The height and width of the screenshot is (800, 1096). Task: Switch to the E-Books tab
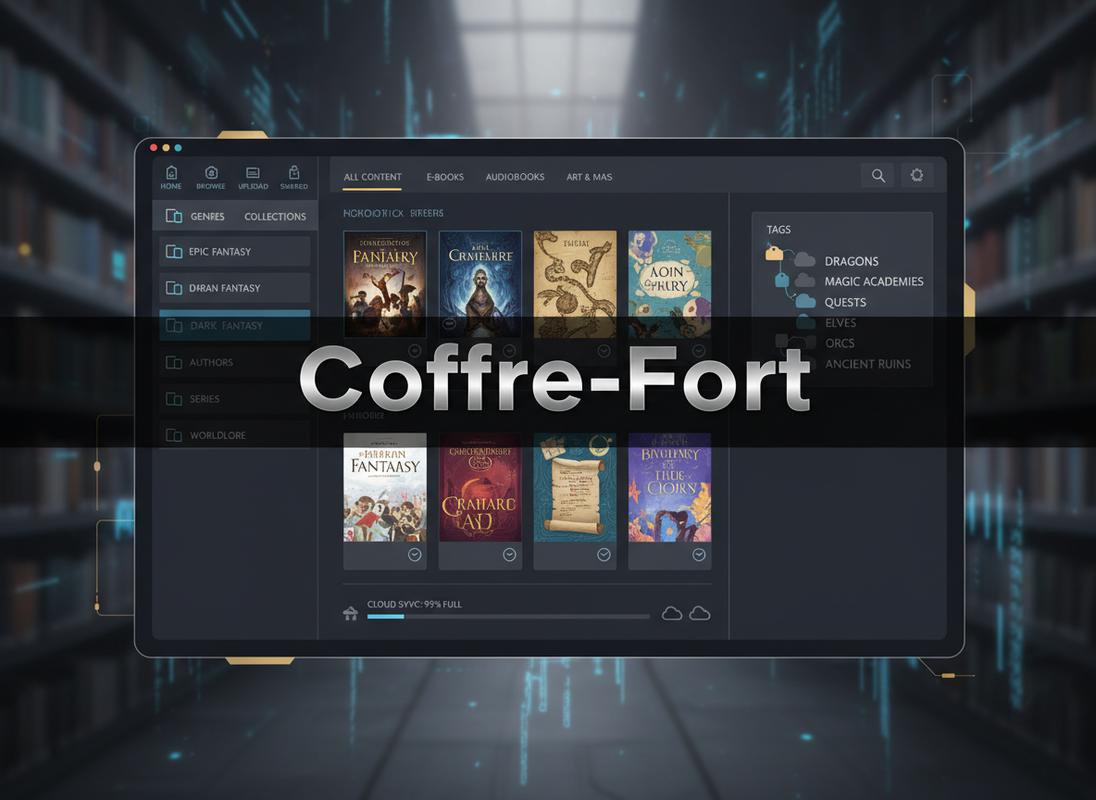pyautogui.click(x=444, y=176)
